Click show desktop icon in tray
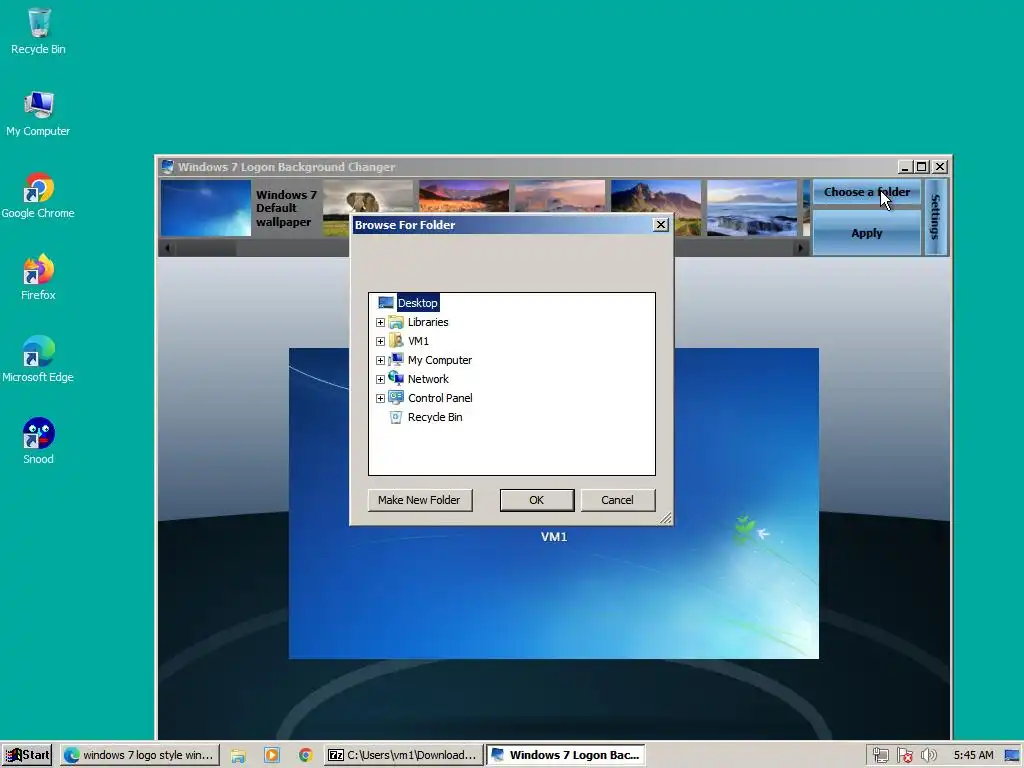 [x=1013, y=755]
